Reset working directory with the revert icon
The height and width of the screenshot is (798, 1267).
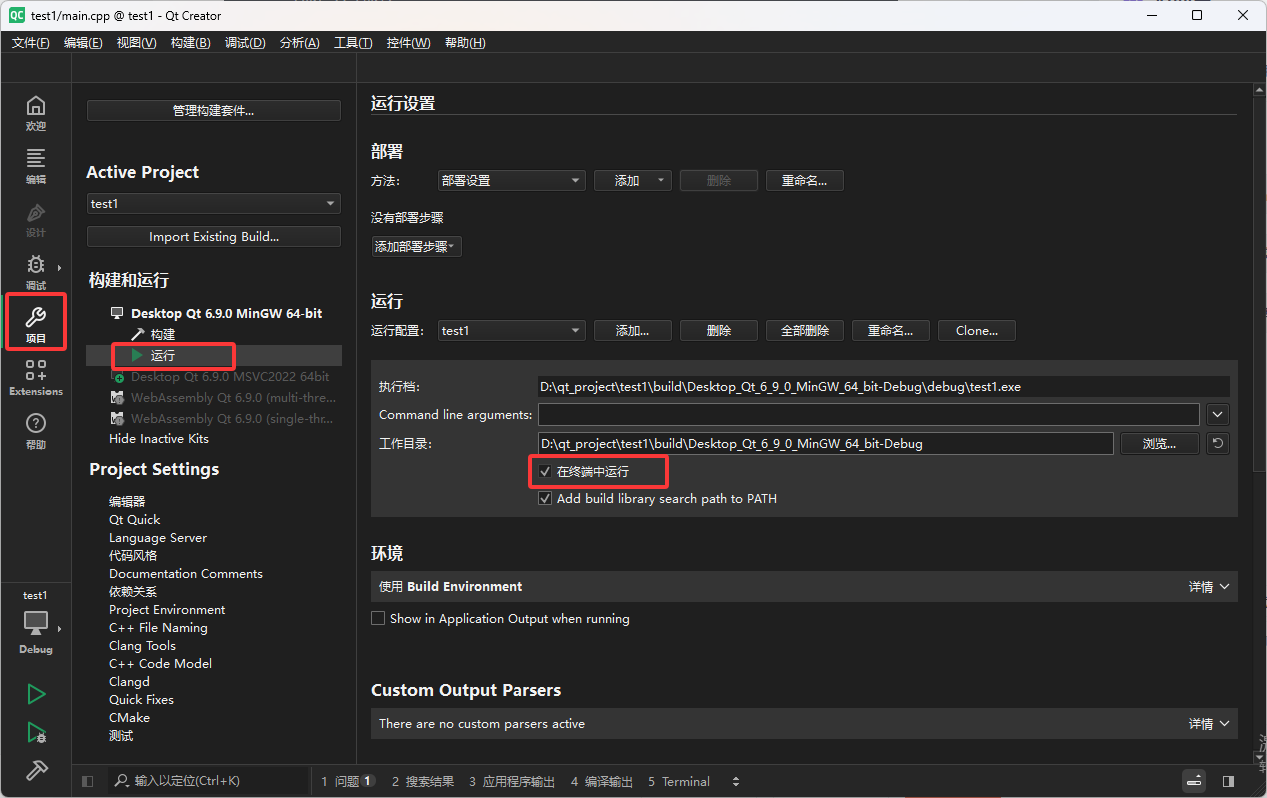(1217, 444)
